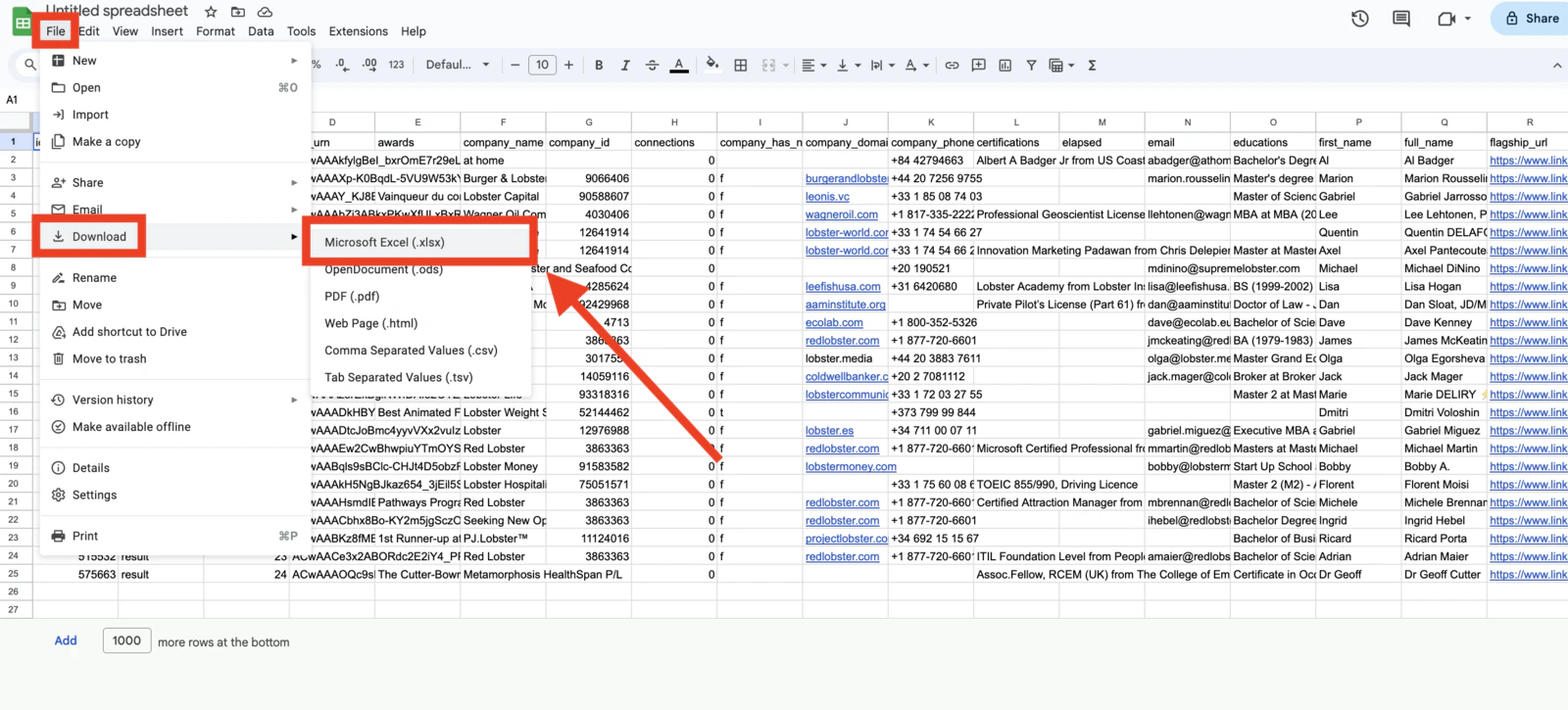
Task: Open the Default font dropdown
Action: tap(457, 65)
